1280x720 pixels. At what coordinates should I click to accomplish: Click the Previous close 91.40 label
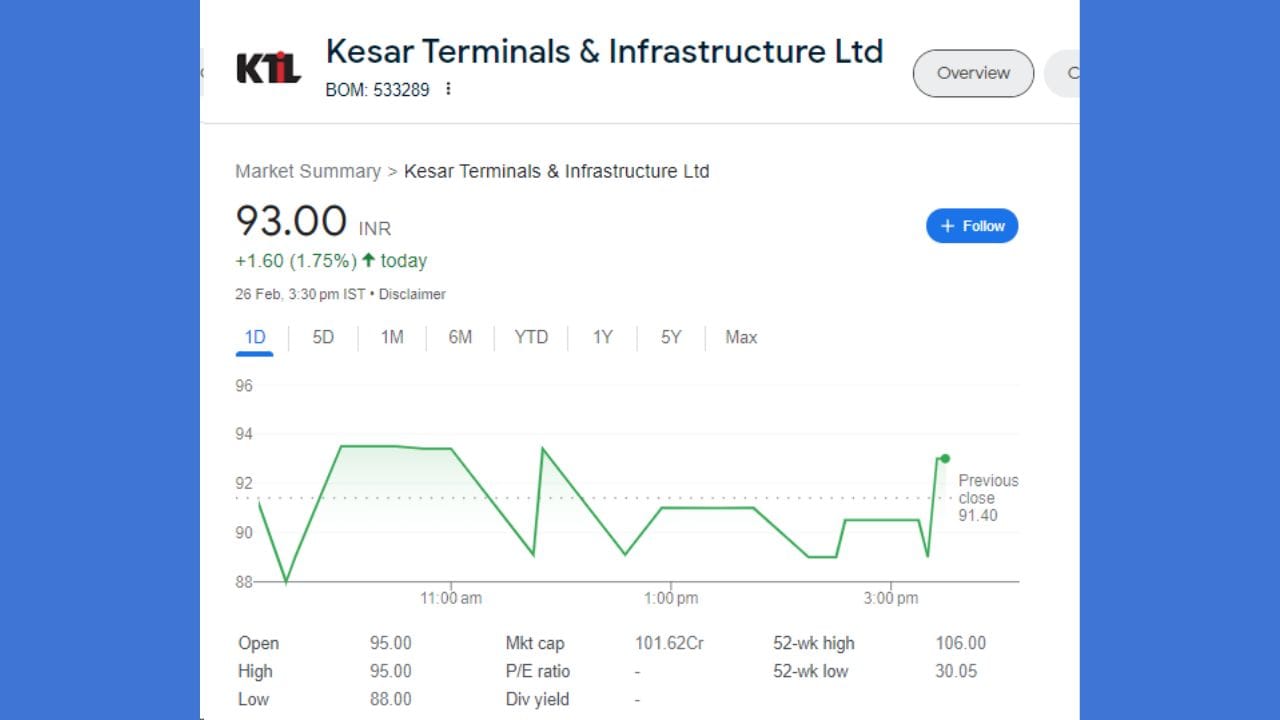pyautogui.click(x=987, y=498)
